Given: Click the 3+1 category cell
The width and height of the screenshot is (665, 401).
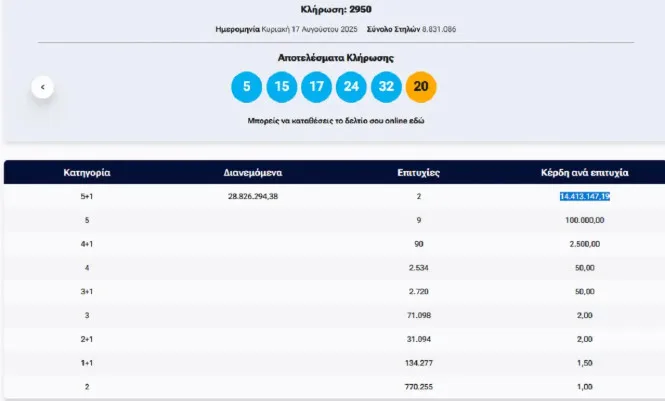Looking at the screenshot, I should point(87,292).
